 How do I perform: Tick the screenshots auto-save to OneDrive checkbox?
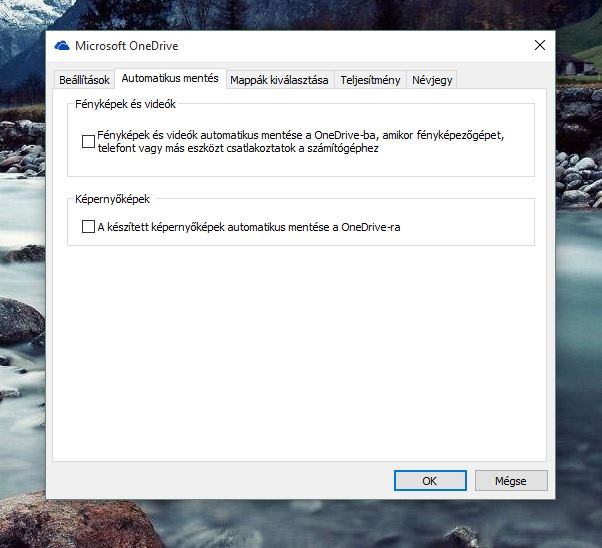pos(88,227)
